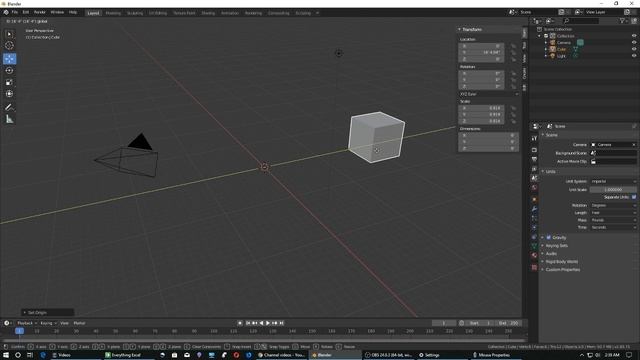This screenshot has width=640, height=360.
Task: Open the Playback menu in timeline
Action: (x=27, y=323)
